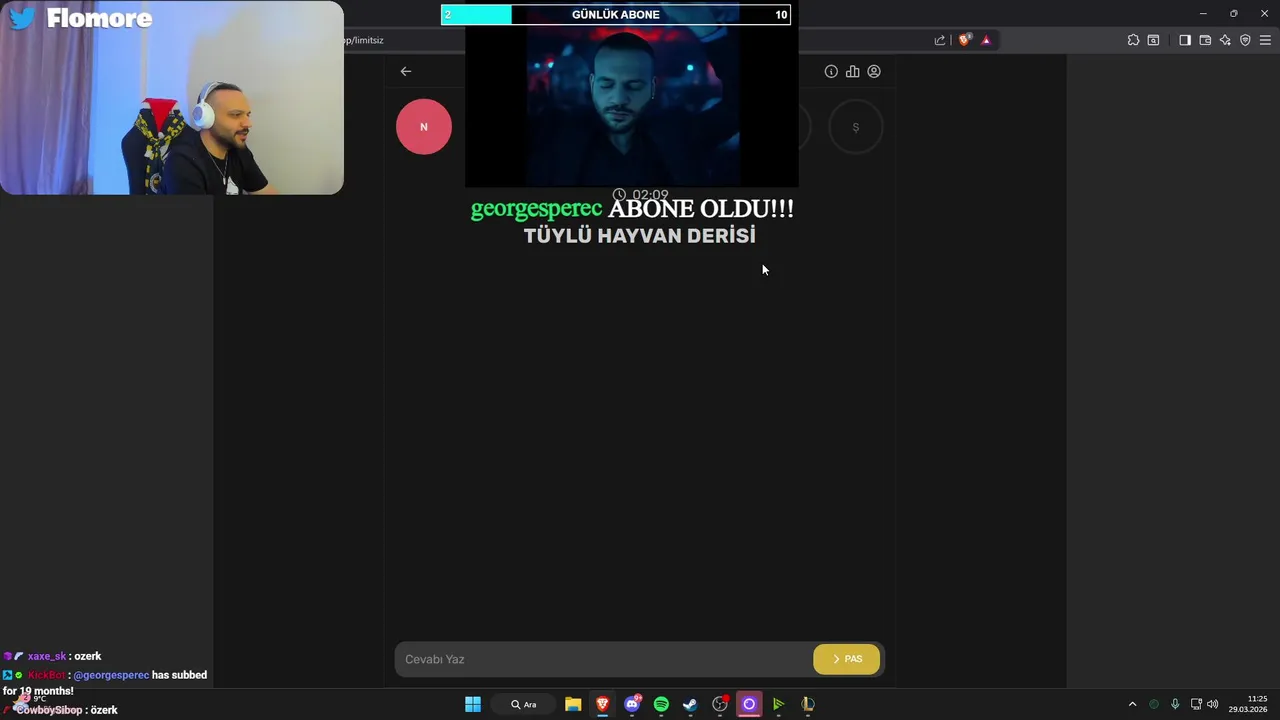Open the tab search icon
This screenshot has height=720, width=1280.
pos(1153,40)
